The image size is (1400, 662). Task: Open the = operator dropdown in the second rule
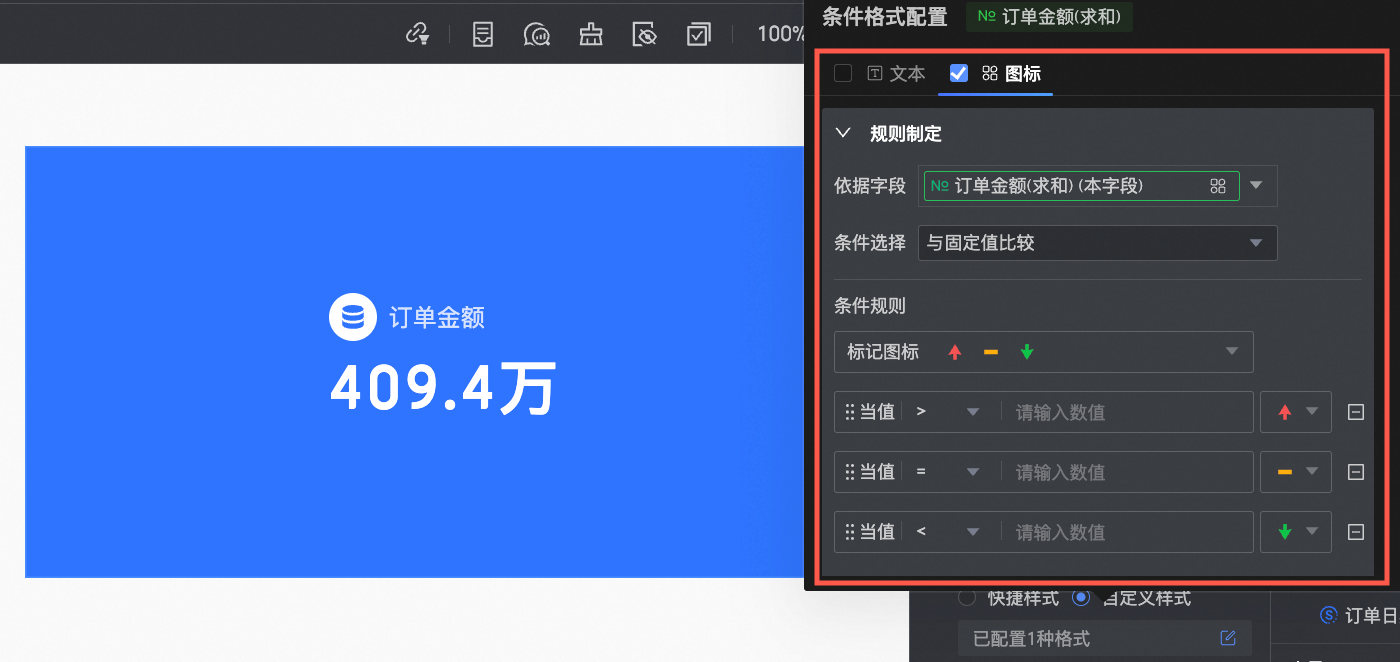[948, 472]
